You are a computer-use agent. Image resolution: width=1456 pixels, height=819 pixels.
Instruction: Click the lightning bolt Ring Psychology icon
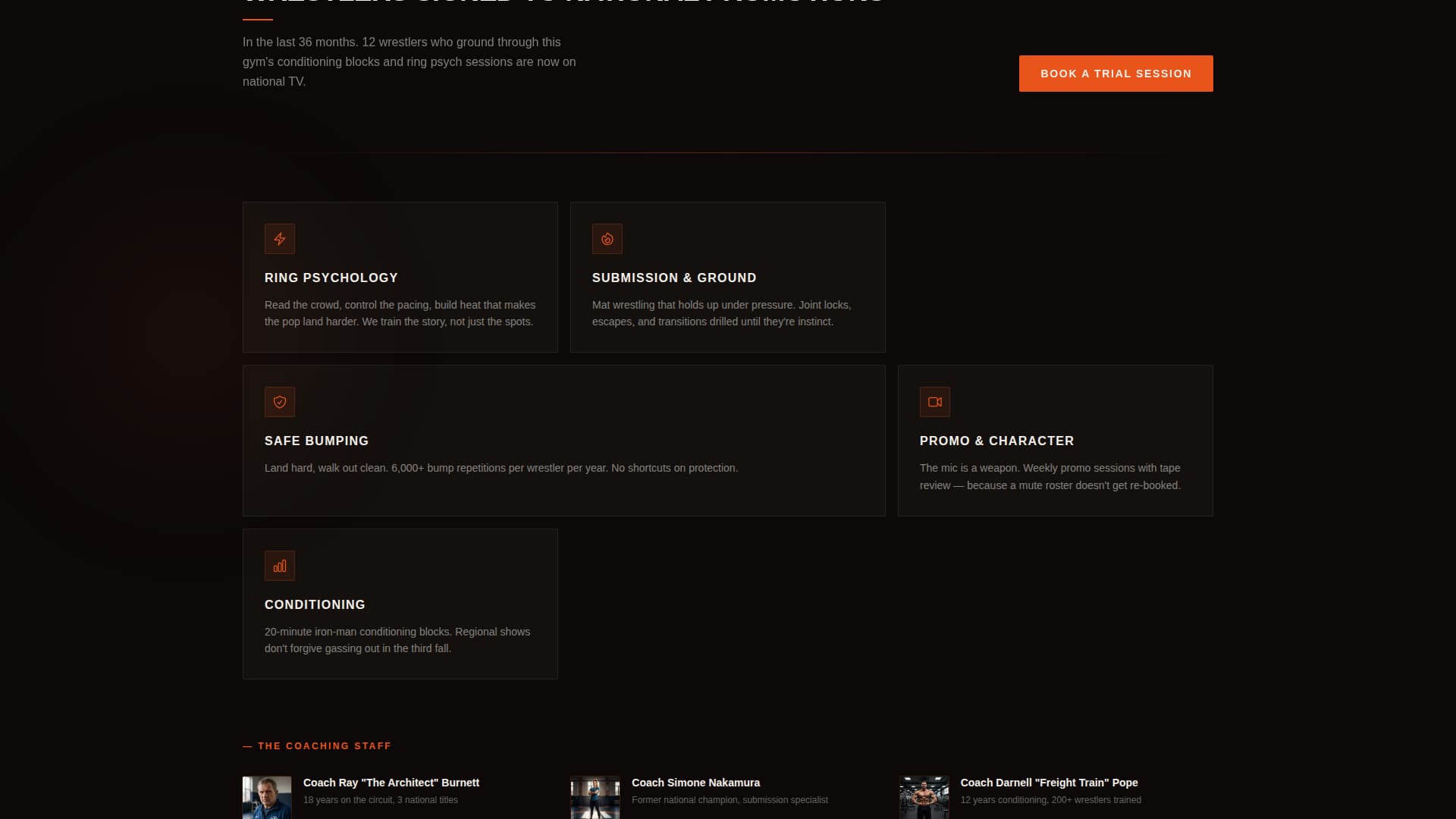(280, 239)
